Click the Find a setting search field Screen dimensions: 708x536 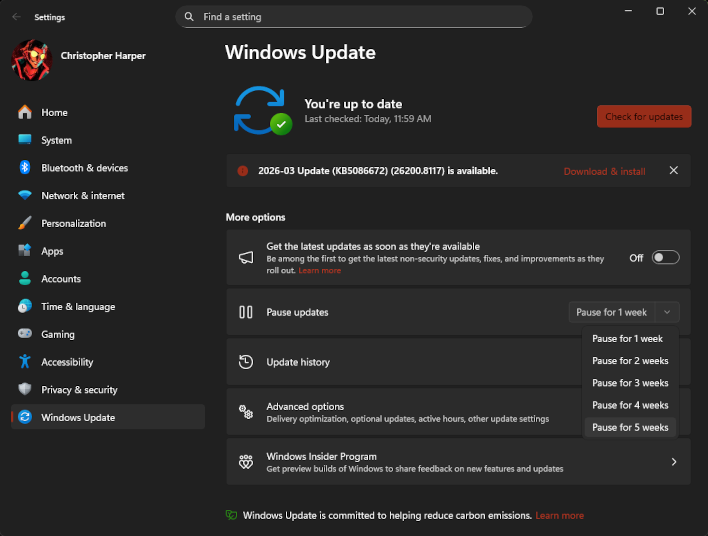pos(354,17)
